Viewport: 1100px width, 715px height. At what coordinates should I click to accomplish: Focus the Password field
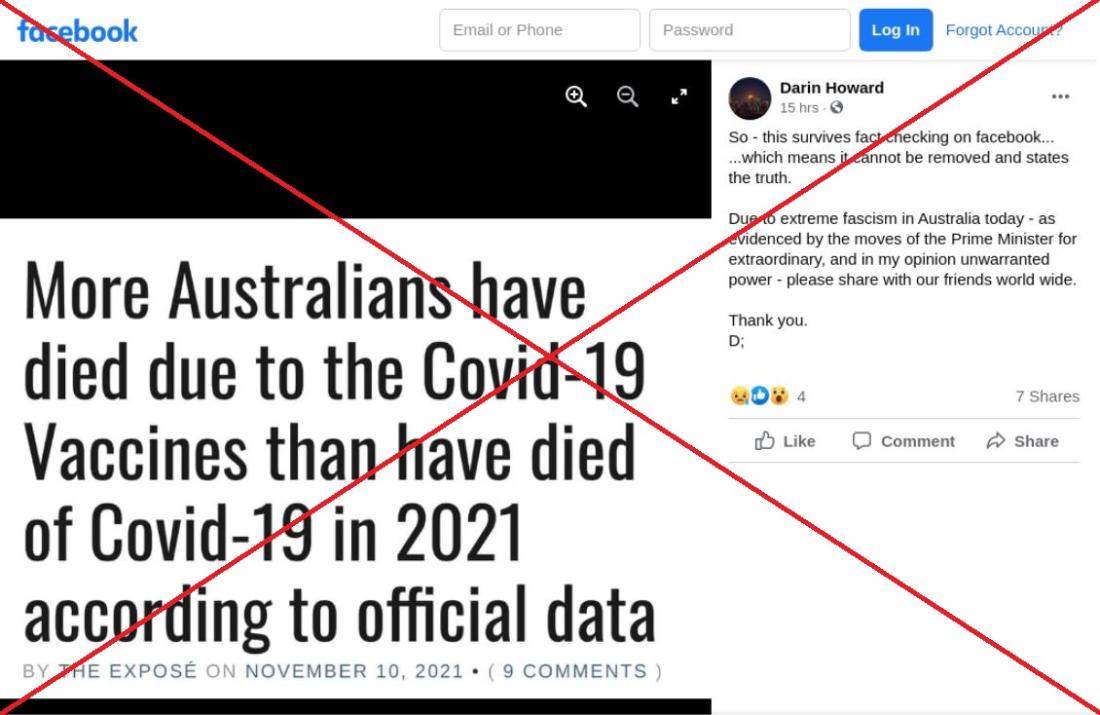(749, 30)
